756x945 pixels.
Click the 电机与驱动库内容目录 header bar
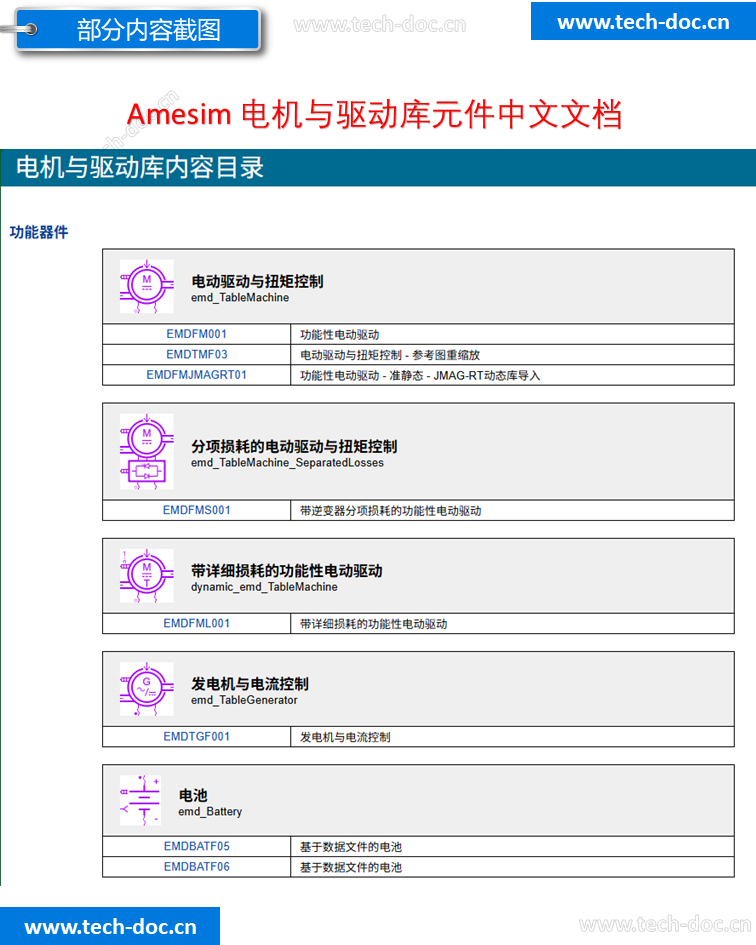378,168
